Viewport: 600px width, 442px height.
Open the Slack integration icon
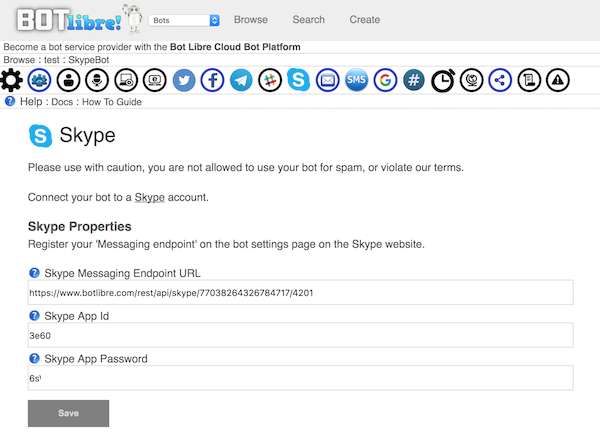[270, 80]
